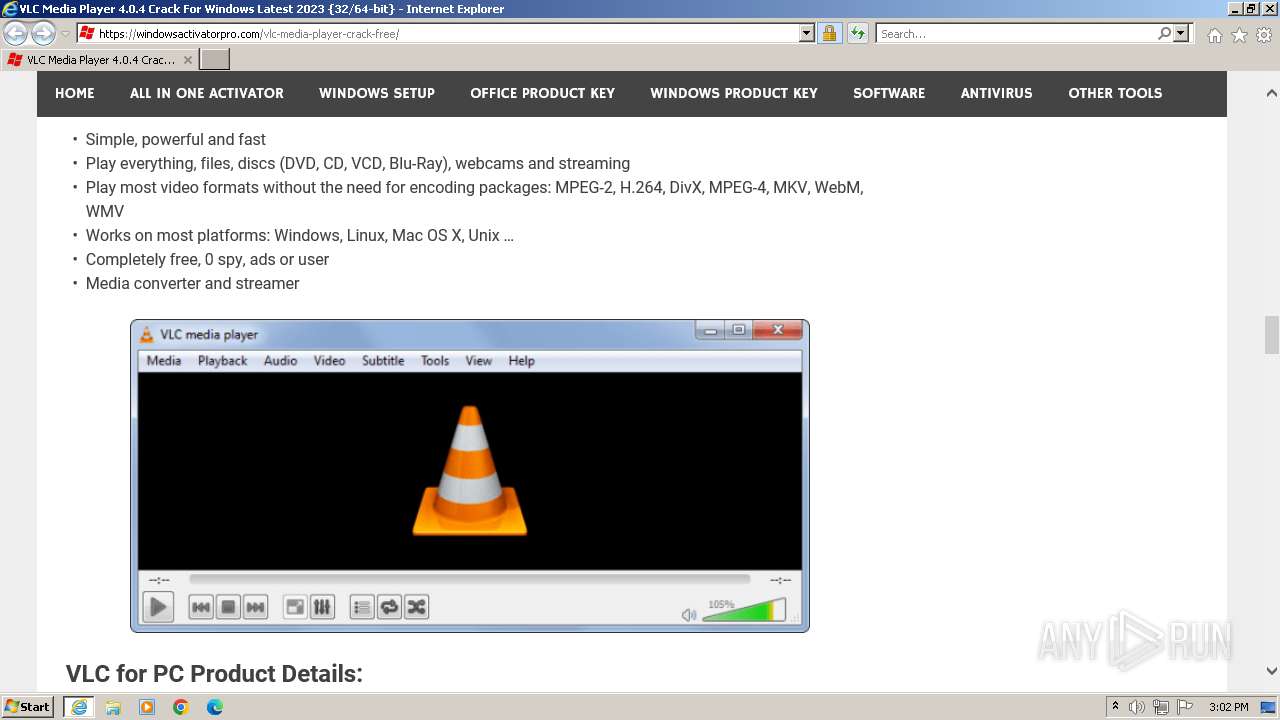Click the 'VLC for PC Product Details:' heading

click(x=214, y=674)
